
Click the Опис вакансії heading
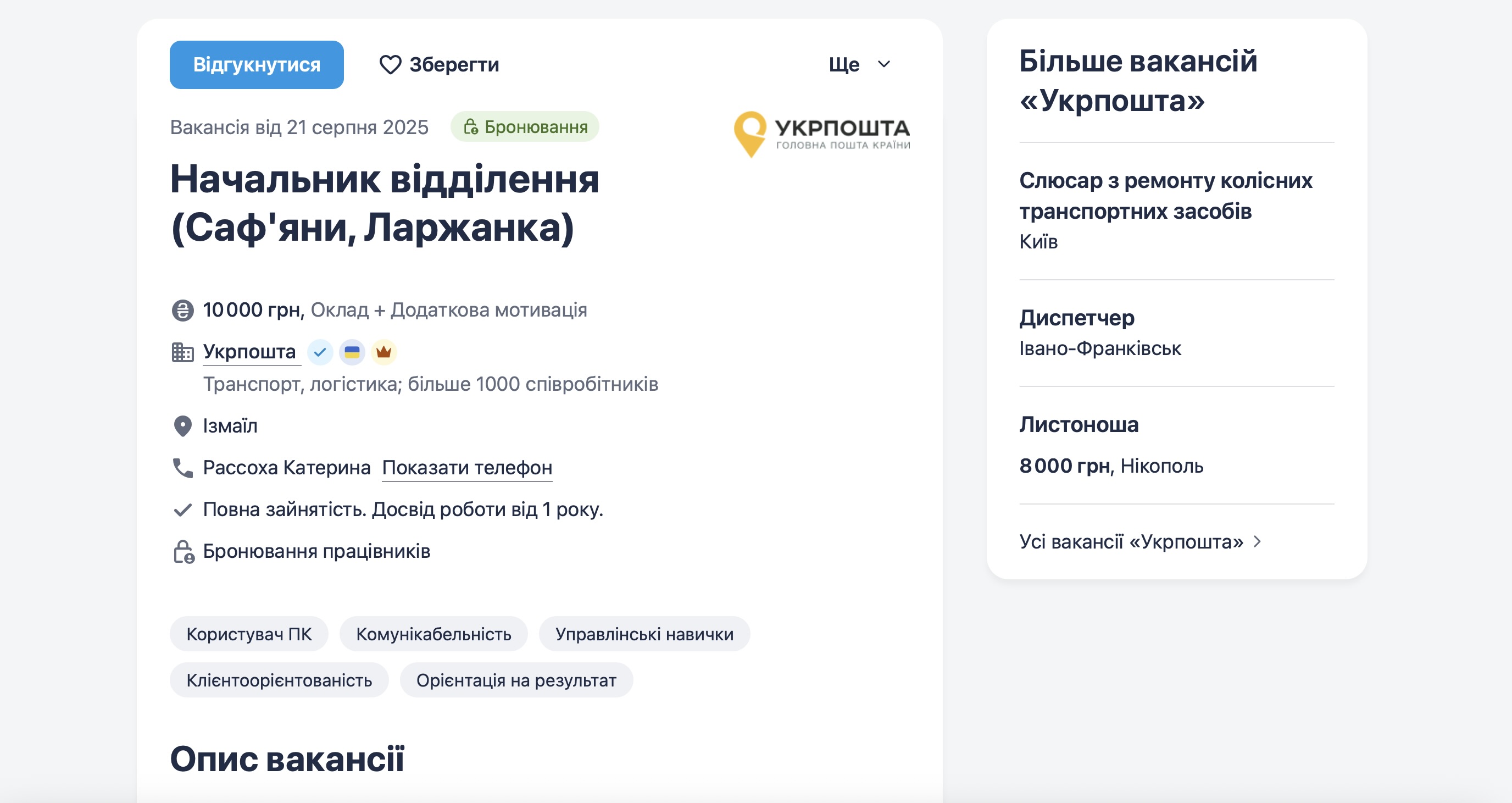coord(287,758)
